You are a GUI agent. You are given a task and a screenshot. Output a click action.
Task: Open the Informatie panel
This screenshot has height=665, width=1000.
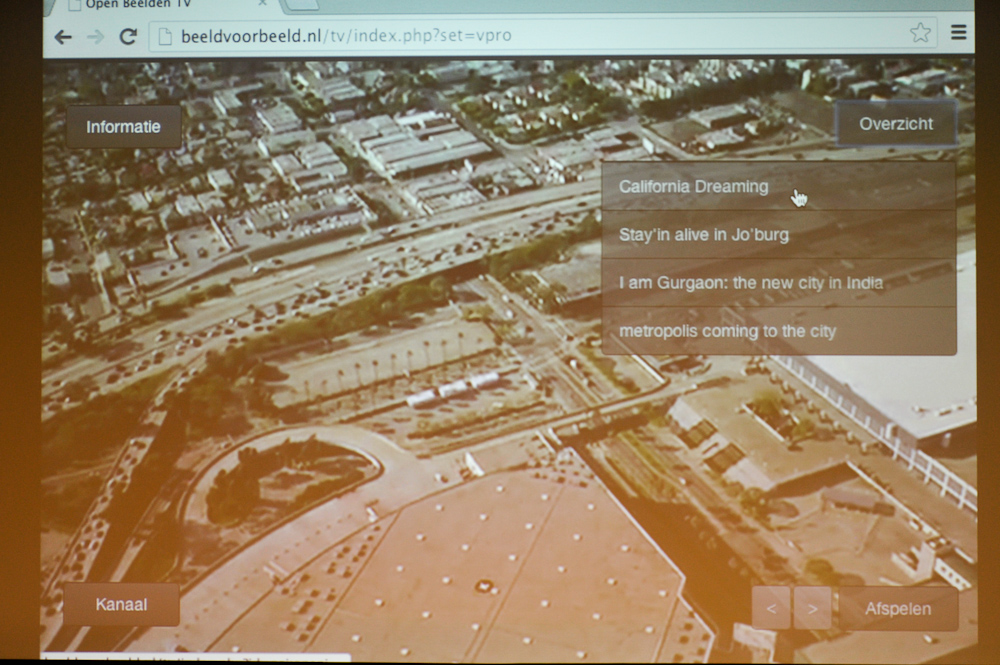point(124,127)
